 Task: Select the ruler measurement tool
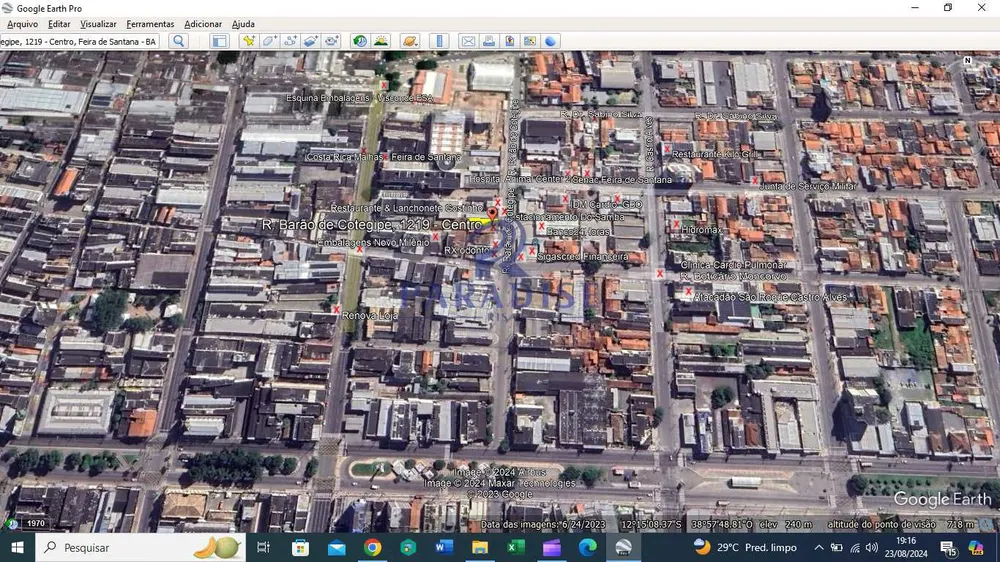439,41
